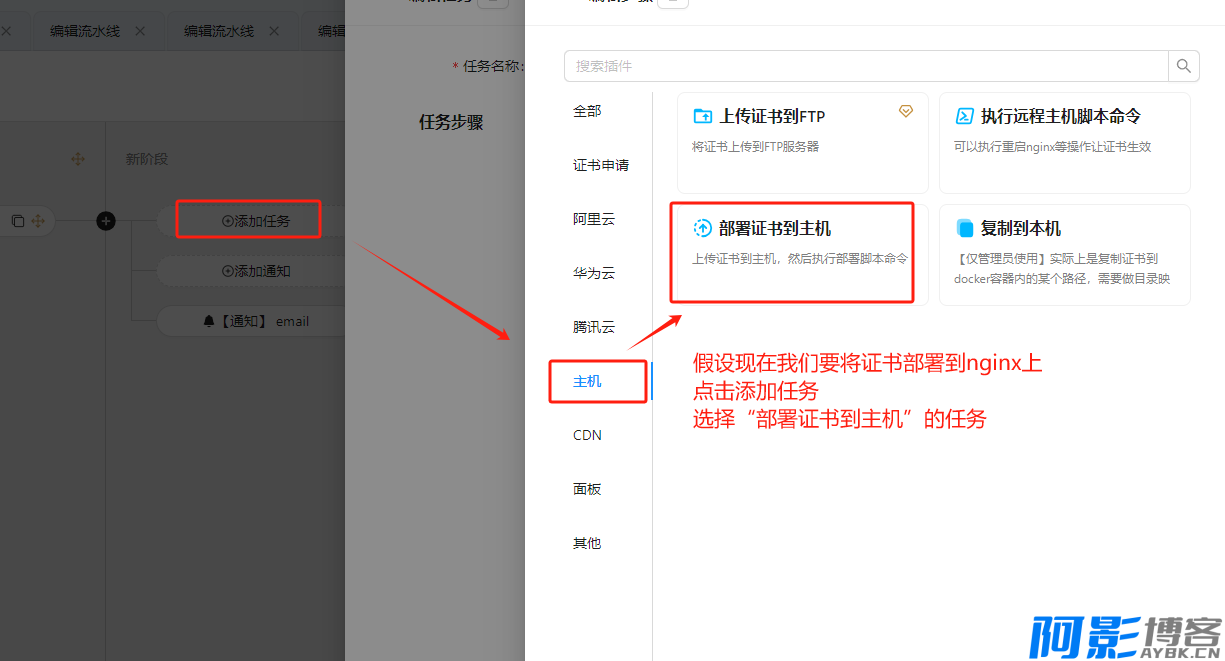The height and width of the screenshot is (661, 1225).
Task: Select the 阿里云 category
Action: click(x=593, y=219)
